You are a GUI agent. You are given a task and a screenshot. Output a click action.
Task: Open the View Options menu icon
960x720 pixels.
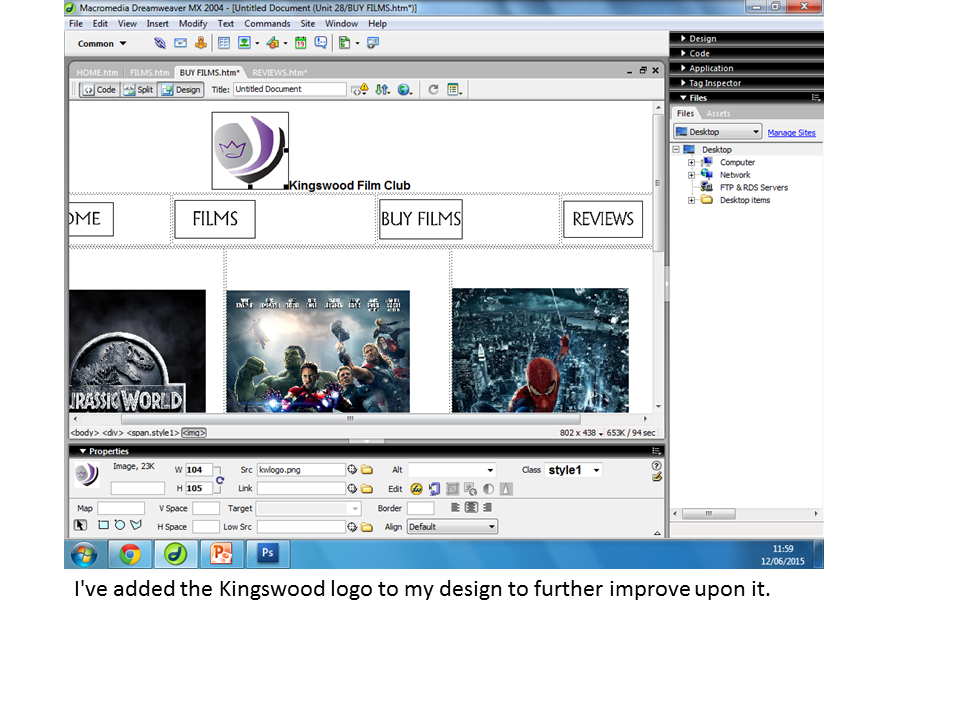454,89
